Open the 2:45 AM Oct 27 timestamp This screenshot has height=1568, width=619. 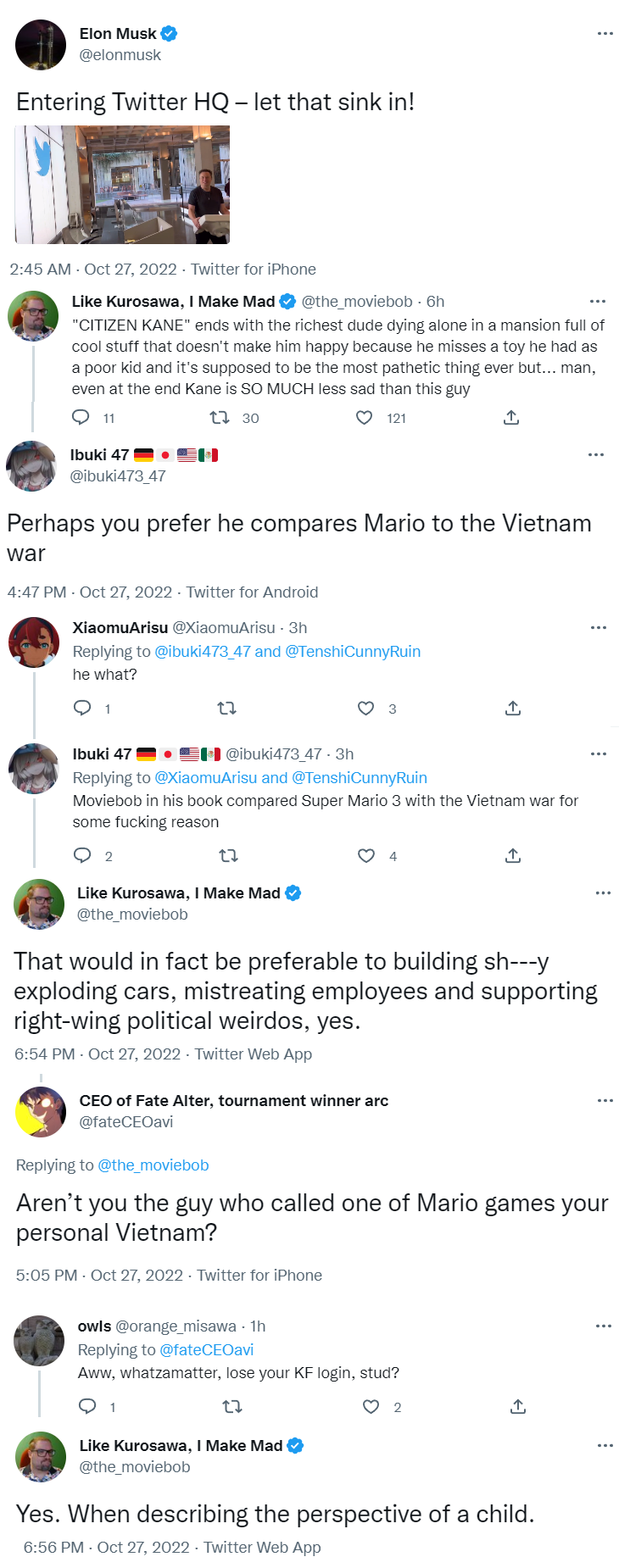93,270
